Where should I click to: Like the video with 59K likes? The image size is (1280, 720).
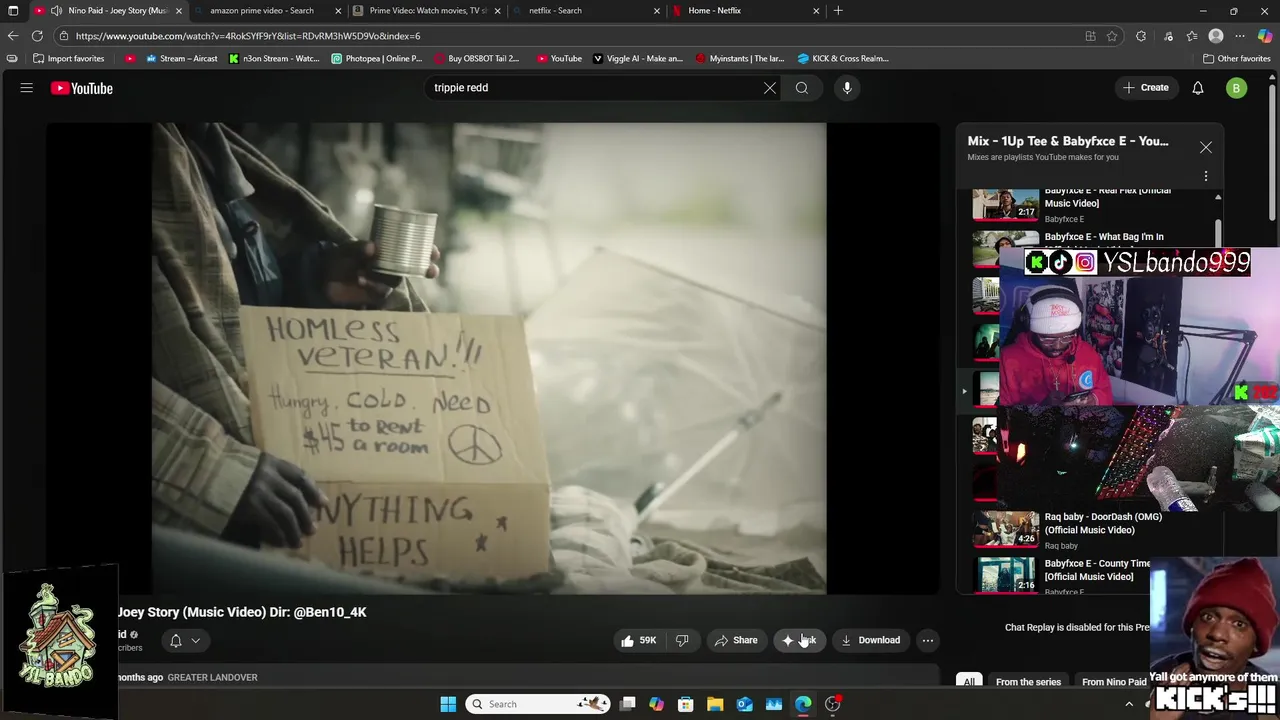(638, 640)
